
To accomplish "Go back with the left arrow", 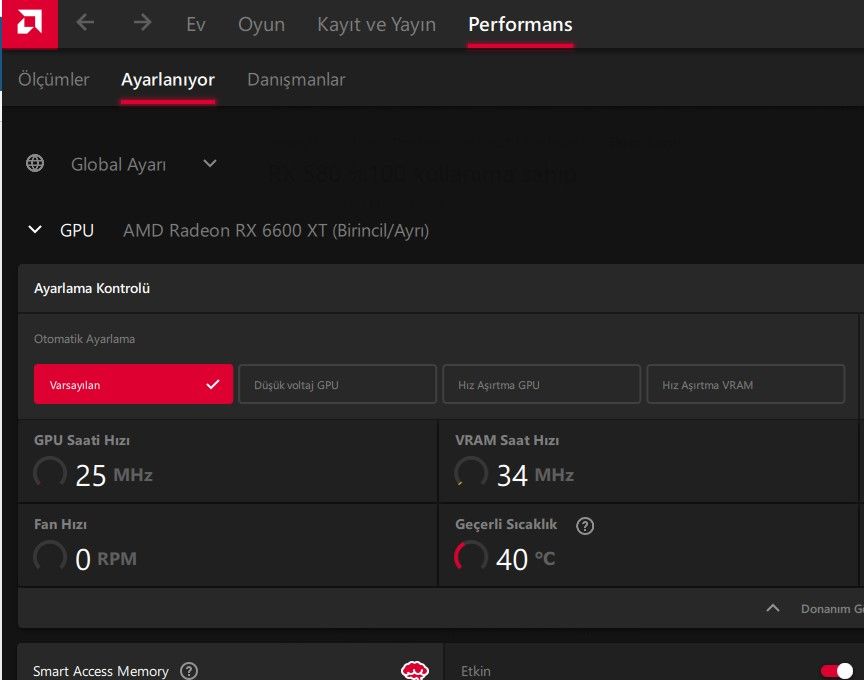I will (x=85, y=23).
